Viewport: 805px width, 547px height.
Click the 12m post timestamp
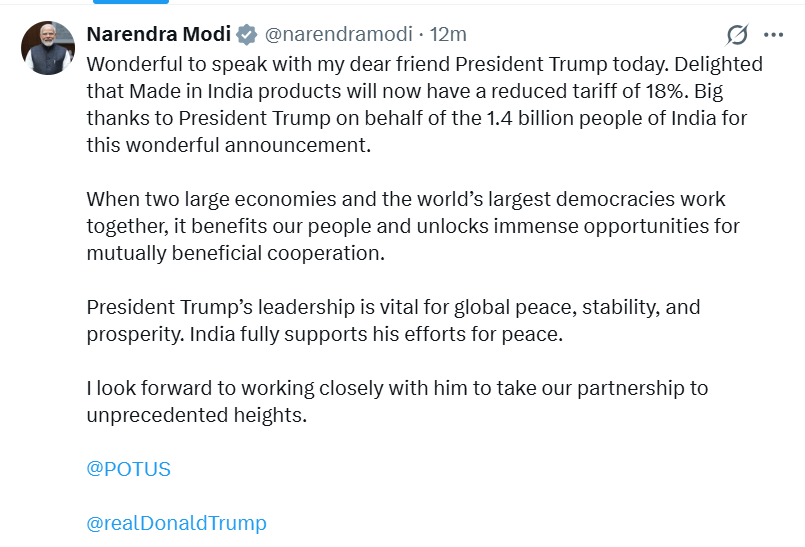click(448, 35)
